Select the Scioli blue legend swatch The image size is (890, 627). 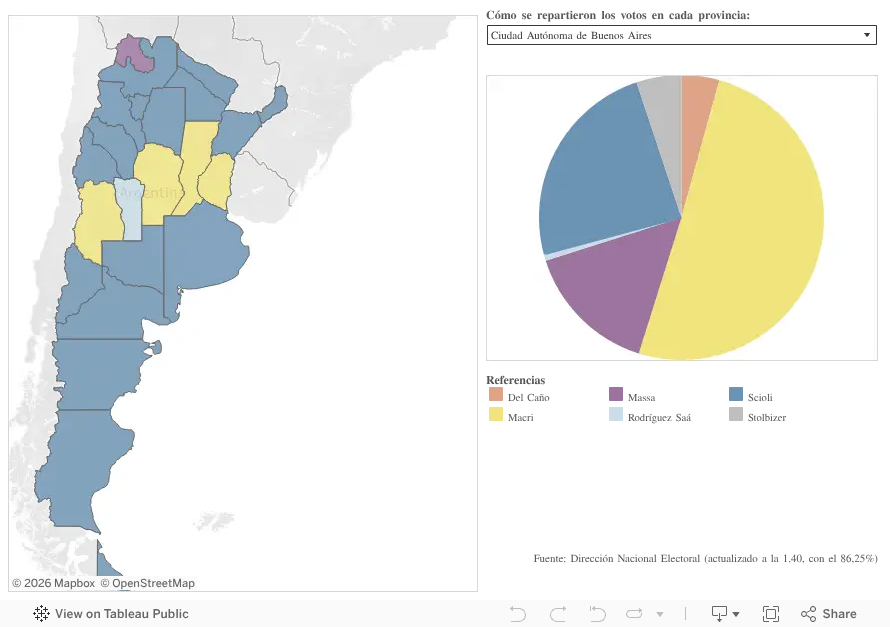coord(736,394)
